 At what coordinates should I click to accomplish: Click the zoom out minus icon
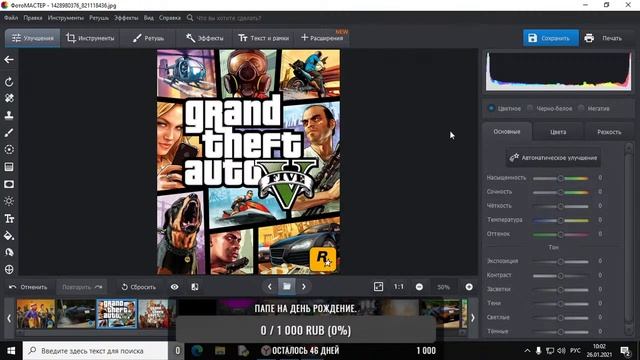tap(419, 287)
